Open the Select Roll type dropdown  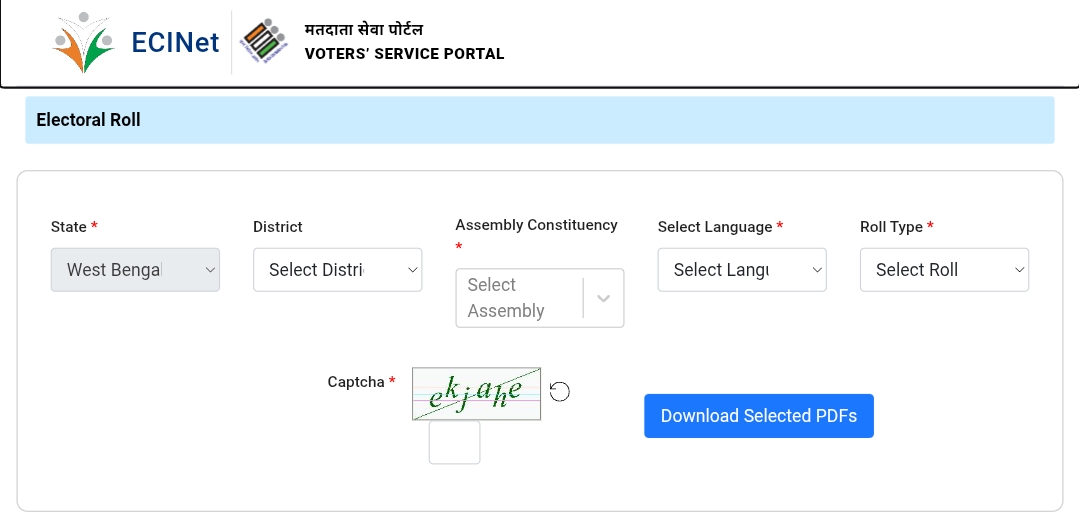[x=944, y=270]
